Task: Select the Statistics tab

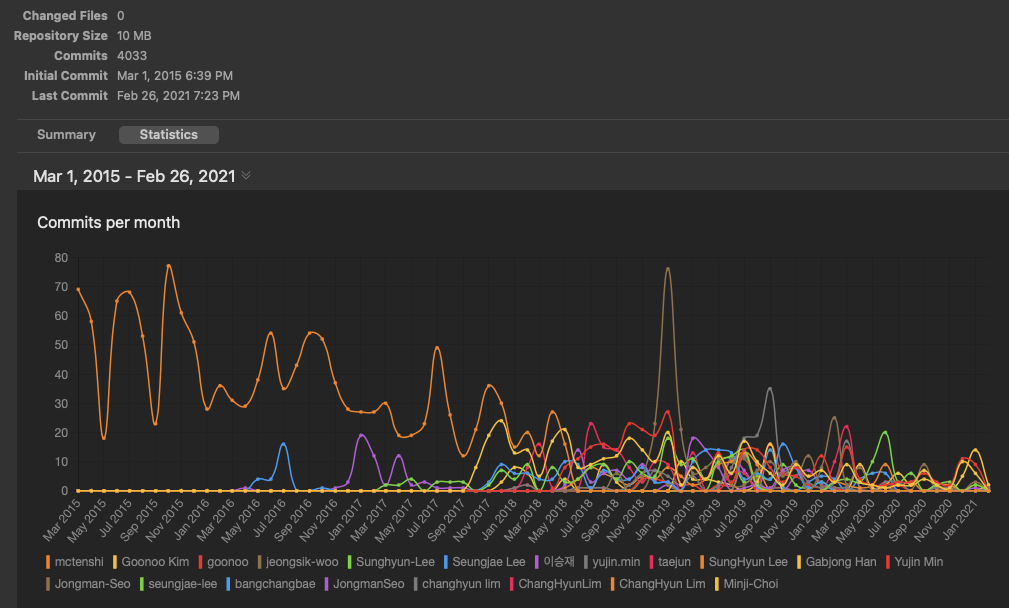Action: (169, 134)
